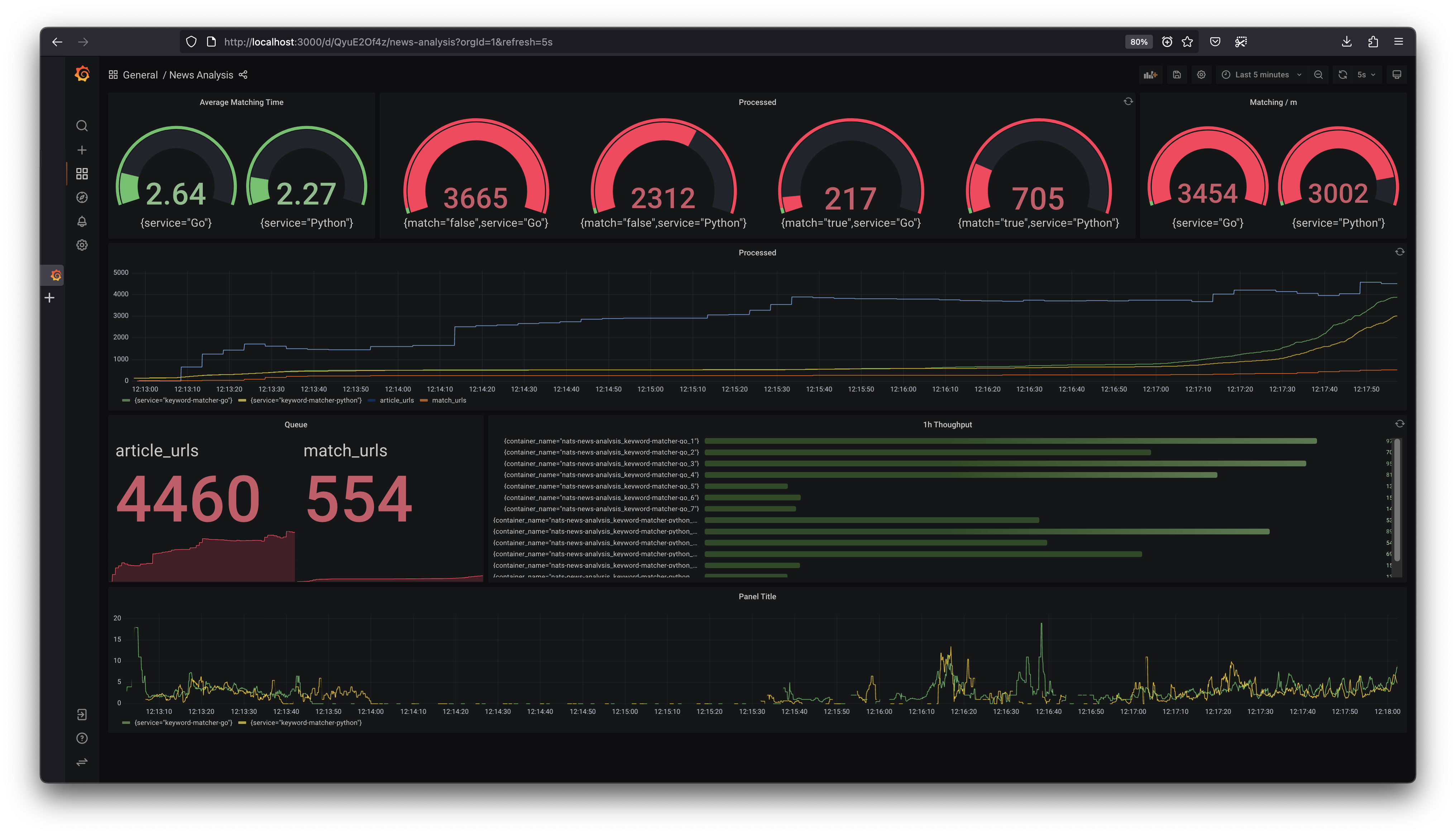This screenshot has width=1456, height=836.
Task: Open the Alerting bell icon
Action: (82, 221)
